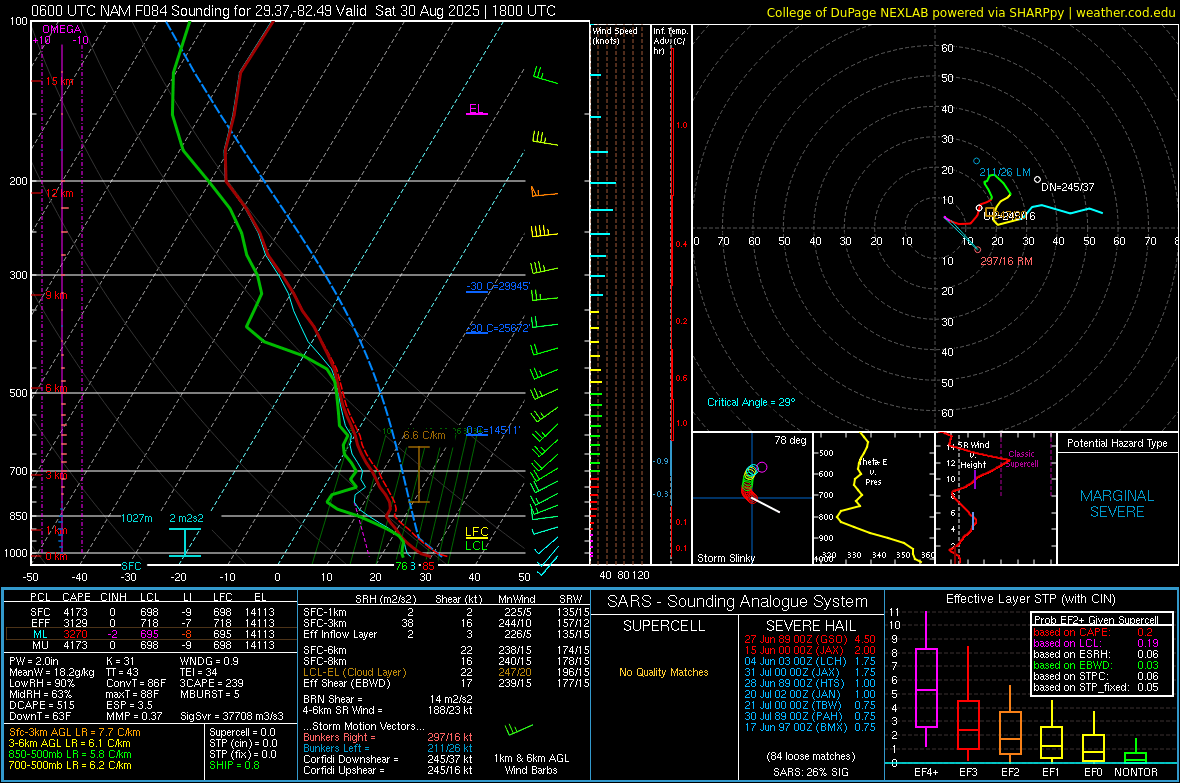Viewport: 1180px width, 783px height.
Task: Select the SR Wind v. Height inset label
Action: pos(972,455)
